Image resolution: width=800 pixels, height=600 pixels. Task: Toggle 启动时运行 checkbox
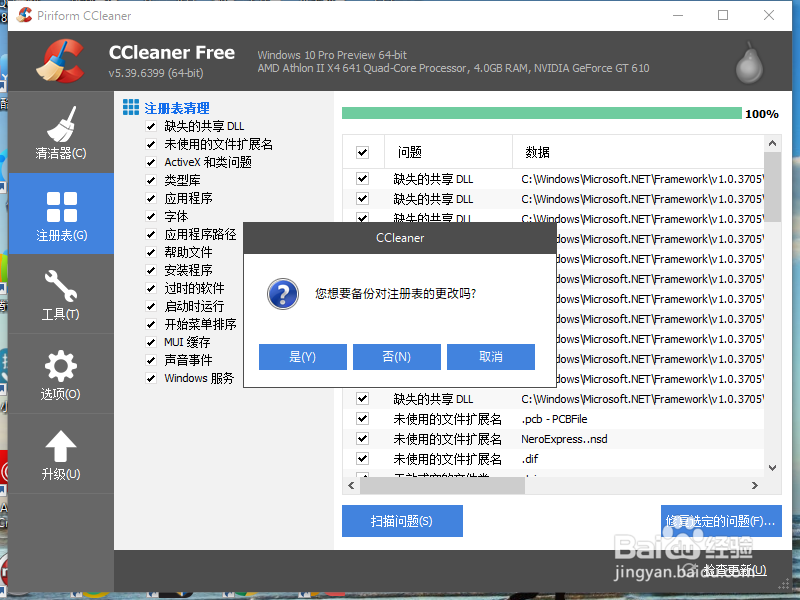(151, 306)
